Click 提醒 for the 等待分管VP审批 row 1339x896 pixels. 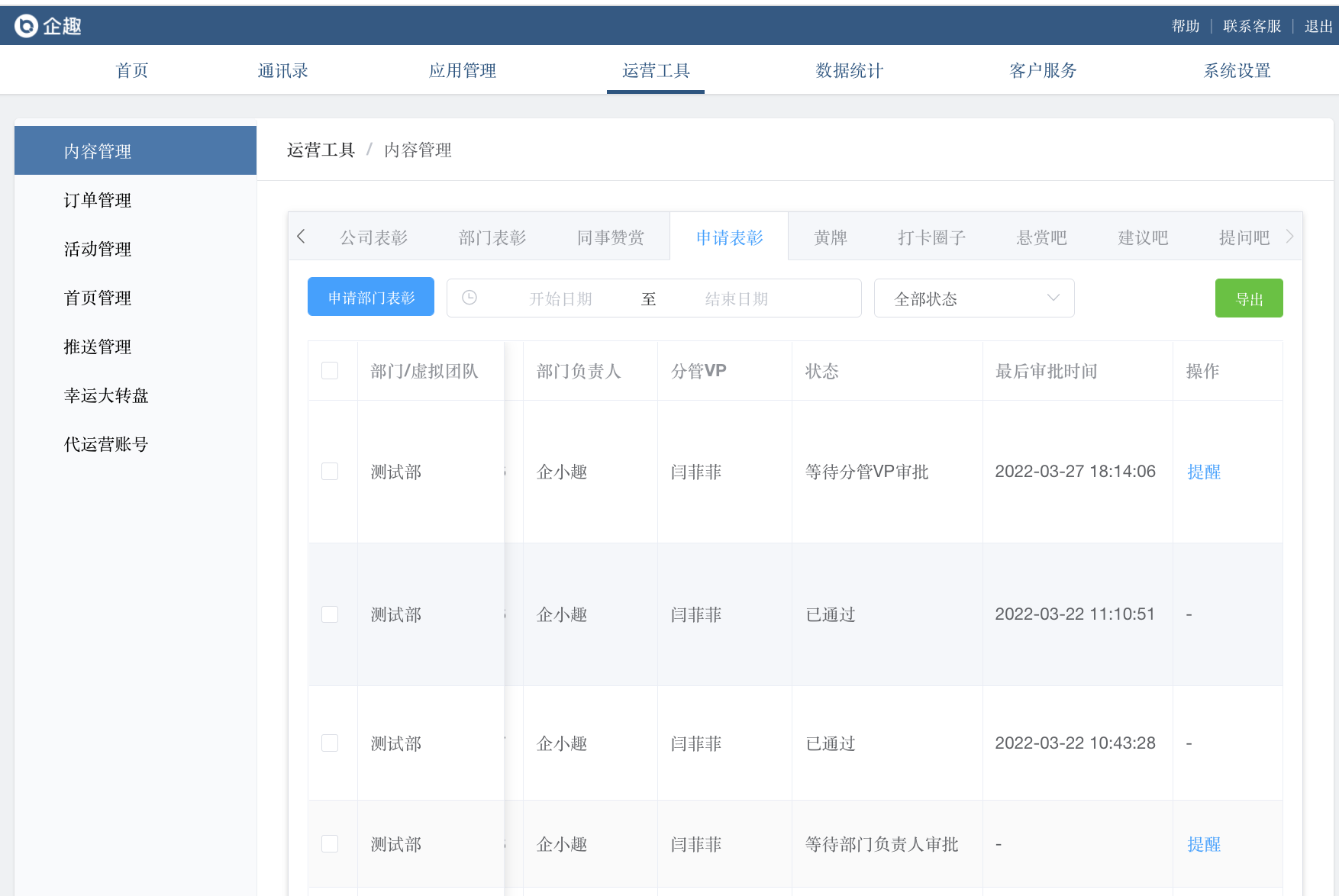(x=1204, y=472)
